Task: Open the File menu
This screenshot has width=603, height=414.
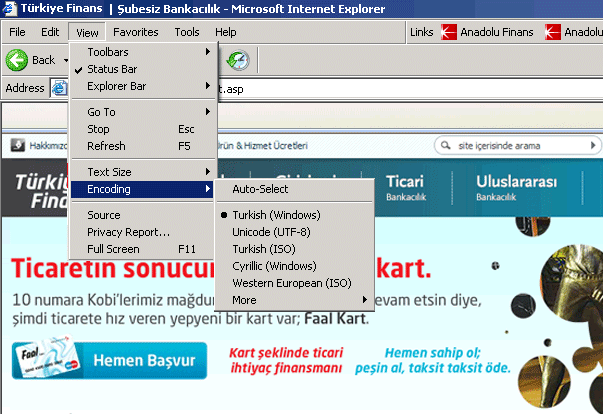Action: tap(17, 32)
